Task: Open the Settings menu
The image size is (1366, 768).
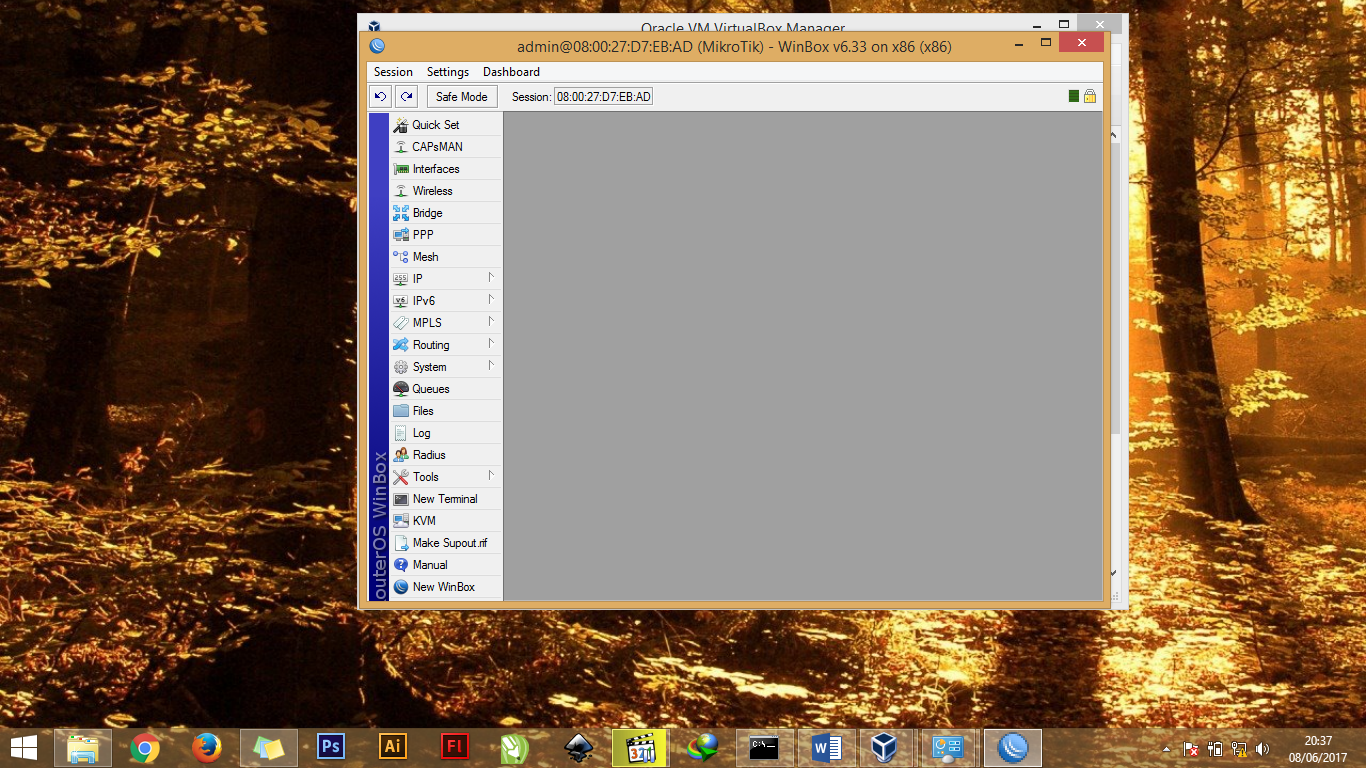Action: (x=448, y=72)
